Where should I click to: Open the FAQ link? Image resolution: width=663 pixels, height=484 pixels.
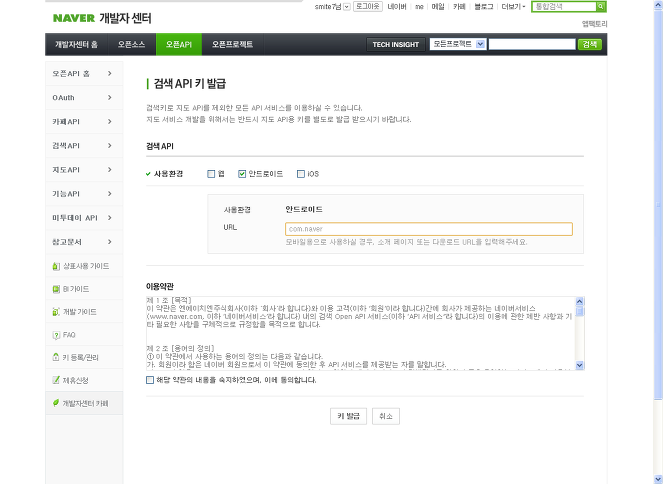pos(69,335)
